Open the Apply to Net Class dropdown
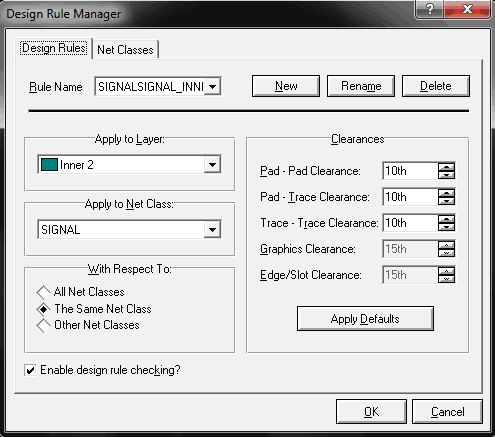Image resolution: width=495 pixels, height=437 pixels. tap(212, 229)
